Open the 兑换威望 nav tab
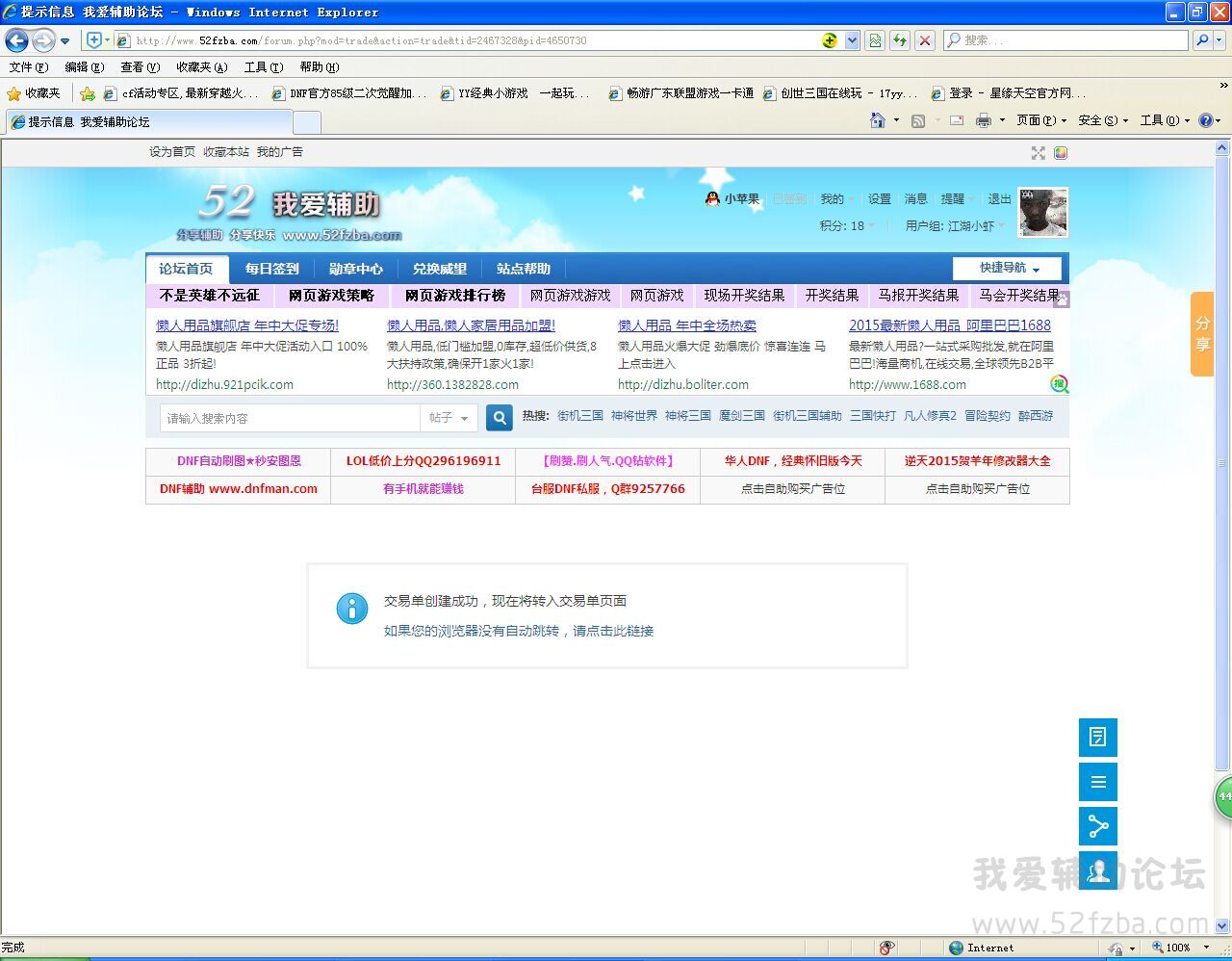The width and height of the screenshot is (1232, 961). pyautogui.click(x=439, y=269)
